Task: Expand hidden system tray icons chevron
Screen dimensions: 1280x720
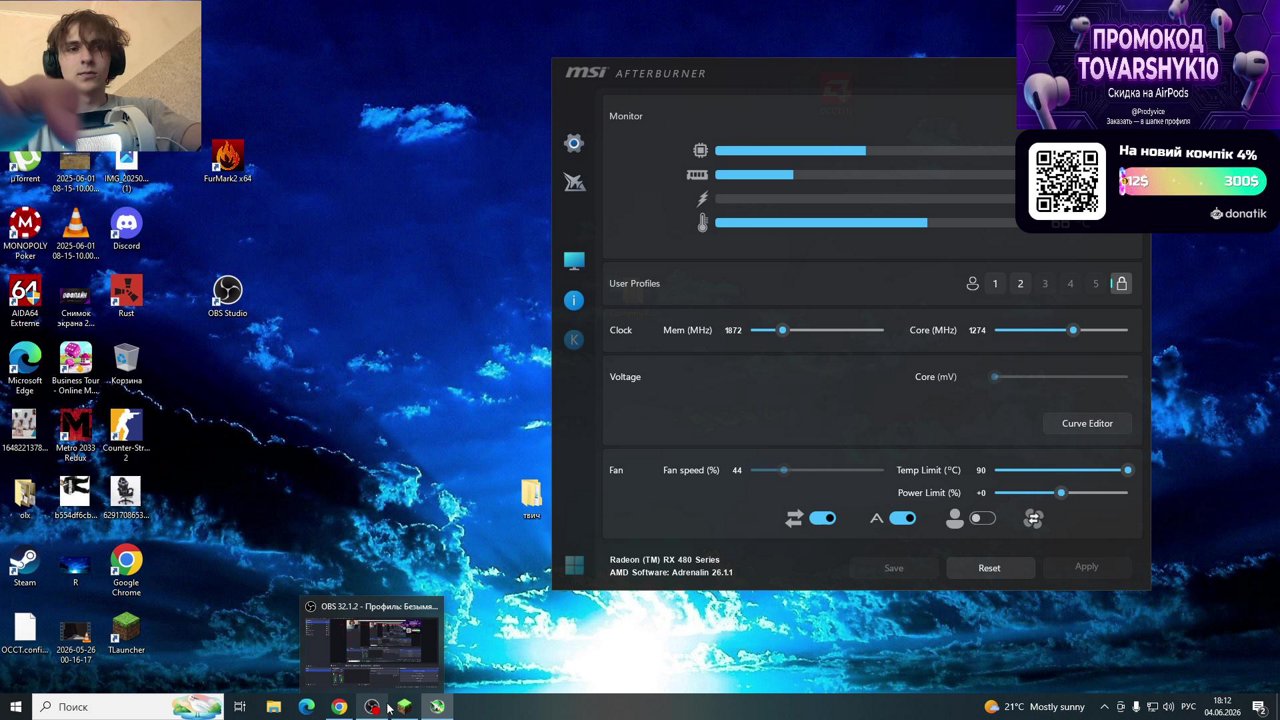Action: 1104,707
